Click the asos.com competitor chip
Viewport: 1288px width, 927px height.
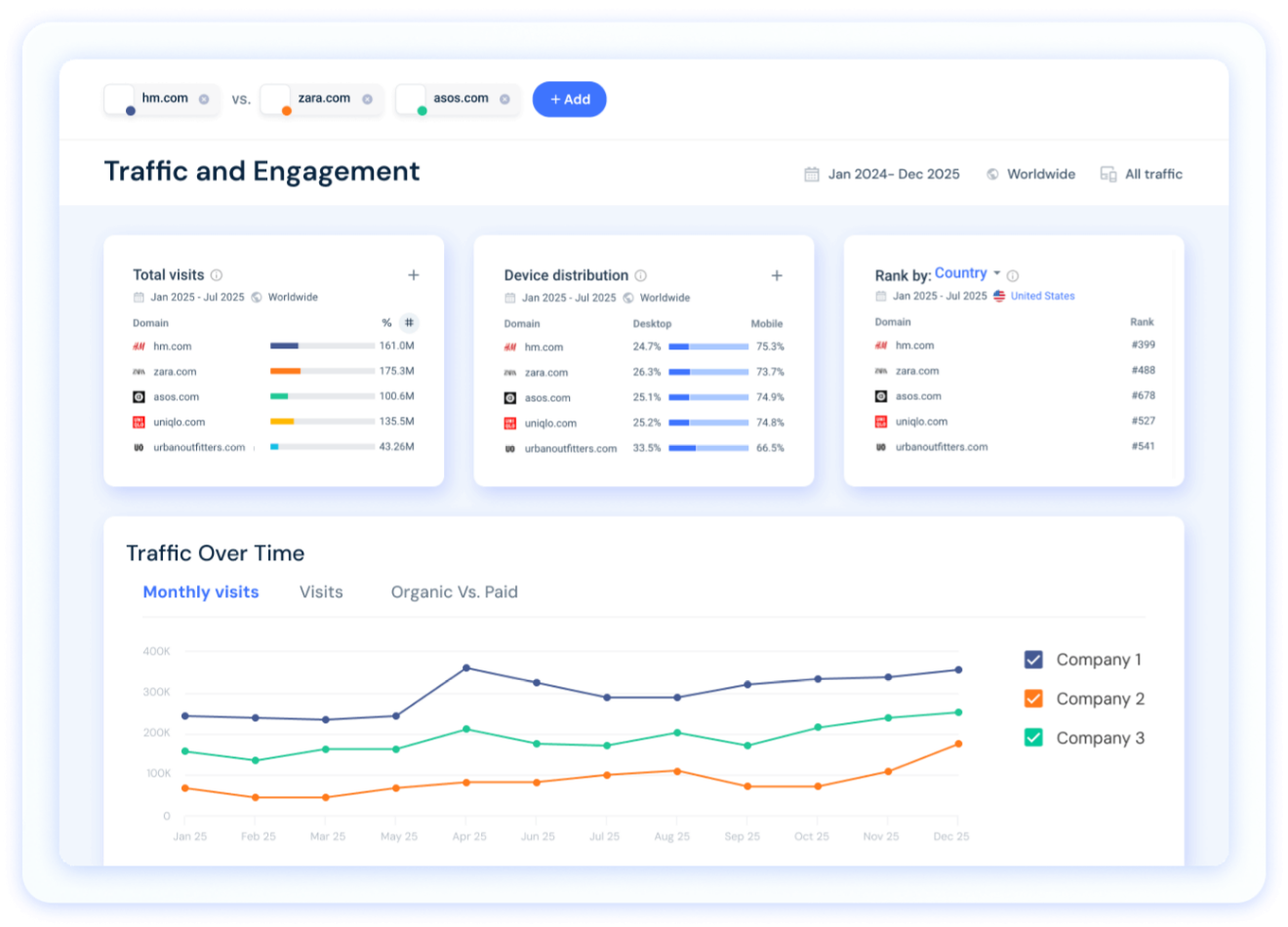[x=458, y=100]
